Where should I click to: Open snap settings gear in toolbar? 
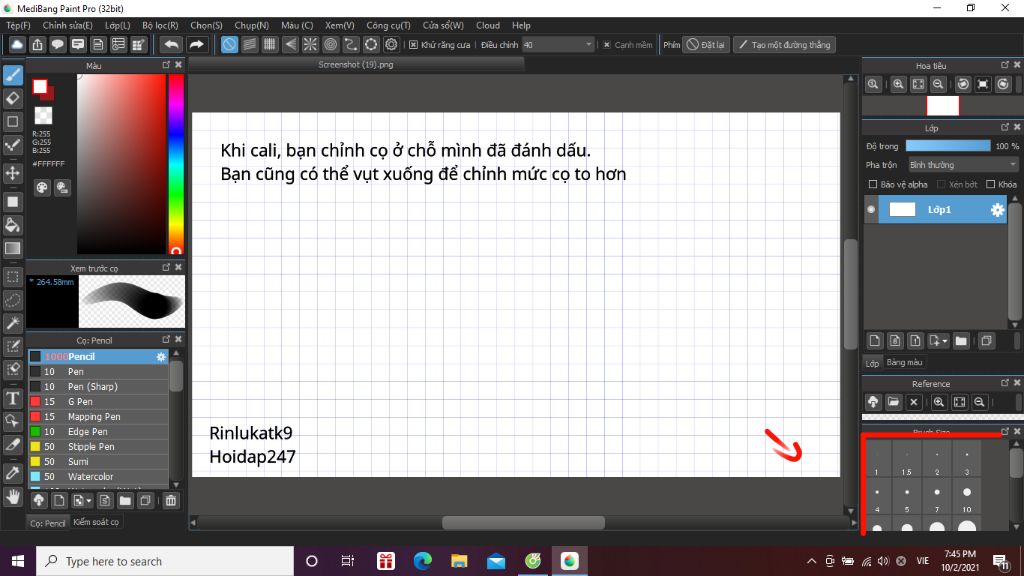391,44
